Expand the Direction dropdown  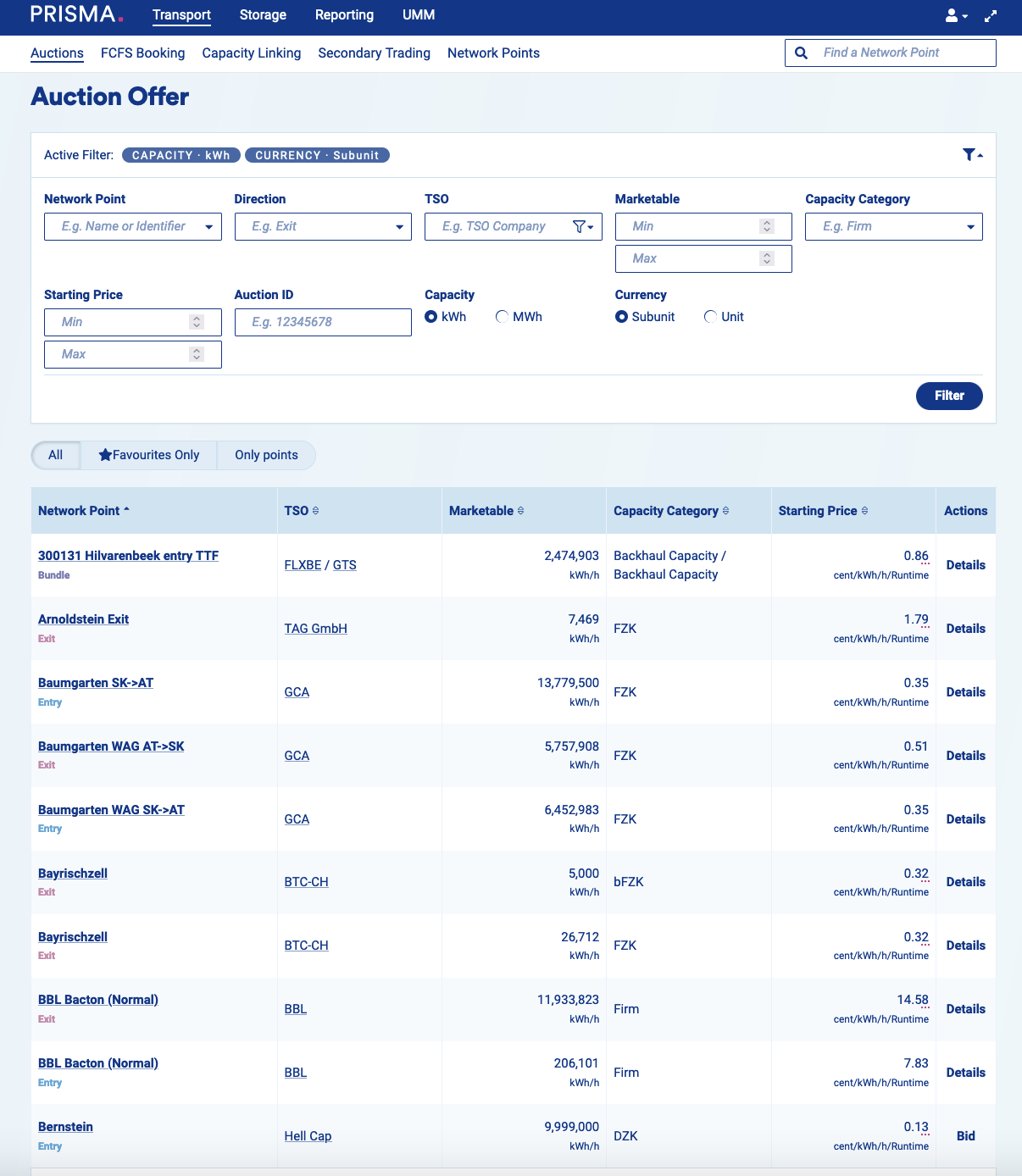399,226
